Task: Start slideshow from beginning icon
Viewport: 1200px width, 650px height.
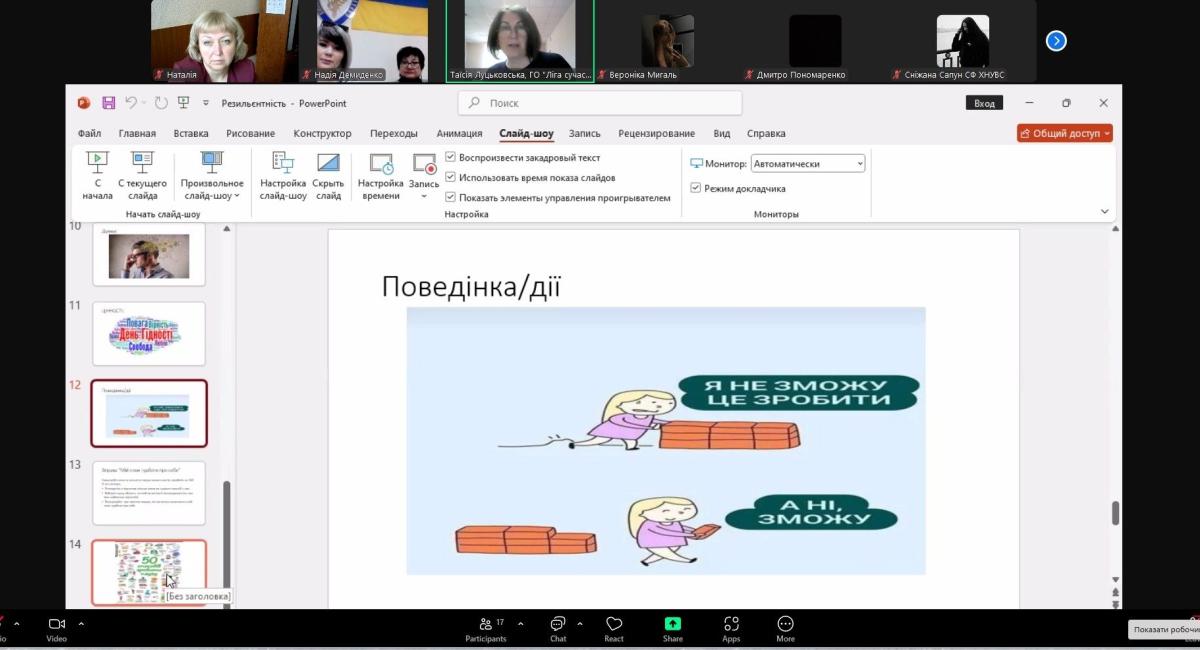Action: click(x=97, y=163)
